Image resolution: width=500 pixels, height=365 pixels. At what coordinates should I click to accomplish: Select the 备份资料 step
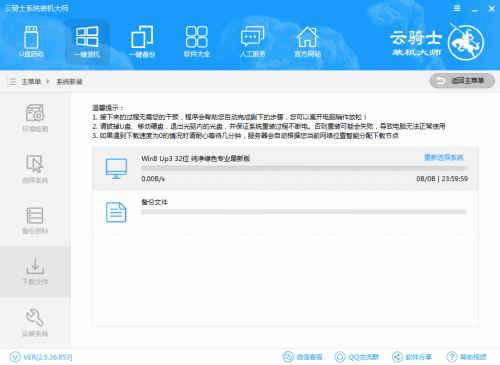[35, 220]
